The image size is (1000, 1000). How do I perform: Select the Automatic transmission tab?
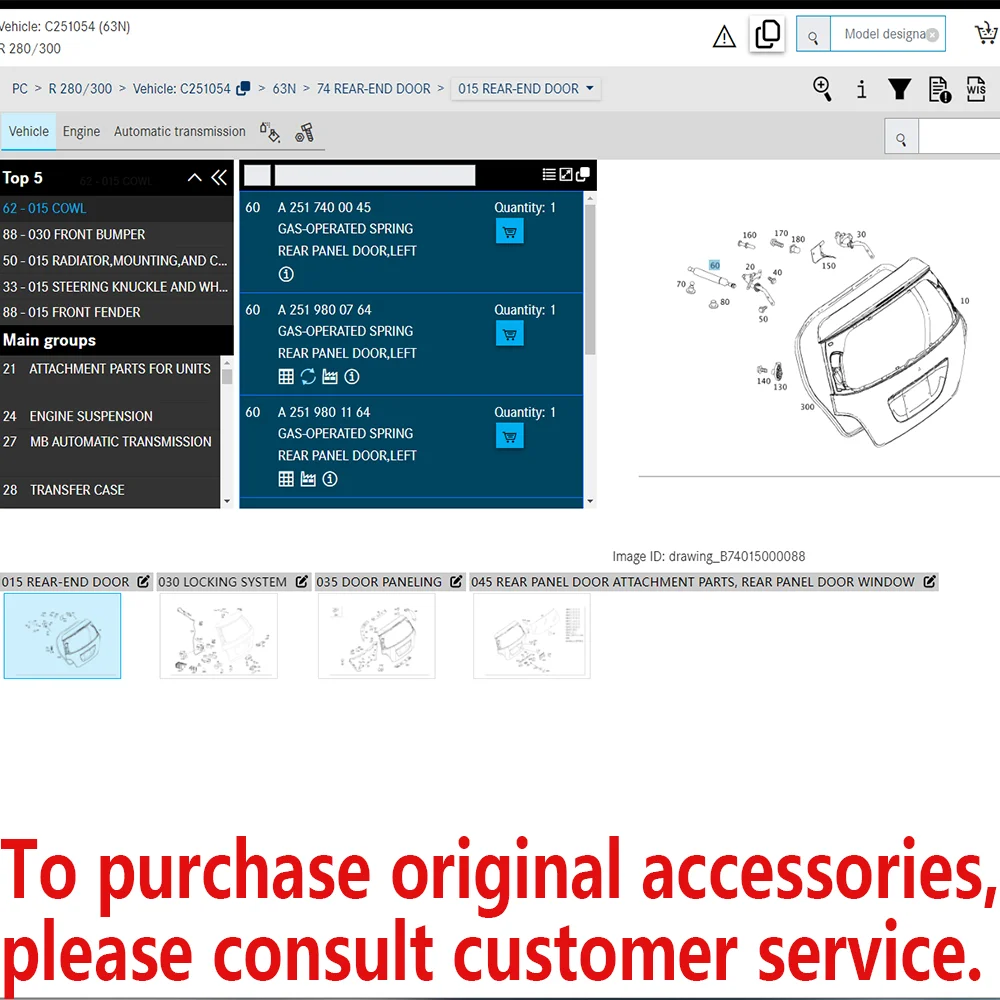180,131
